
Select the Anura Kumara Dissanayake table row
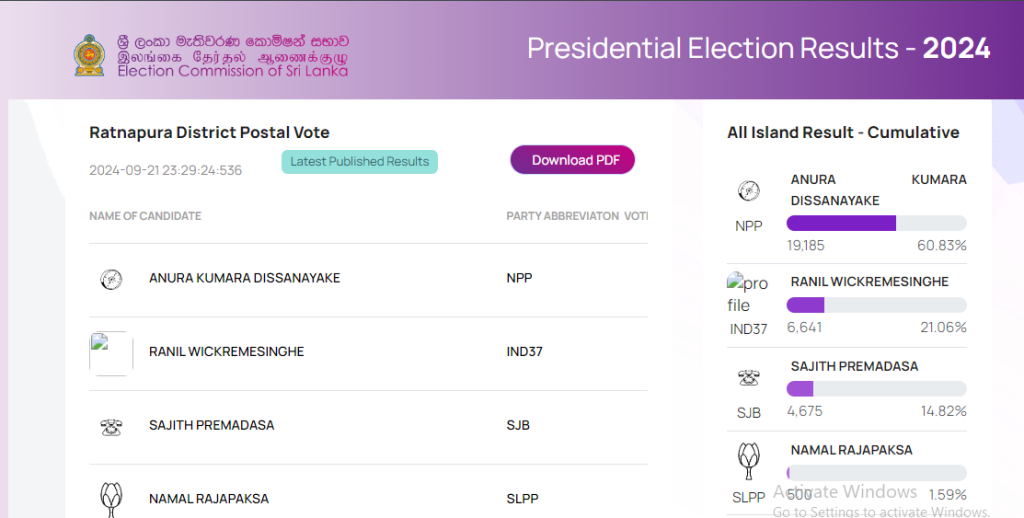[368, 279]
